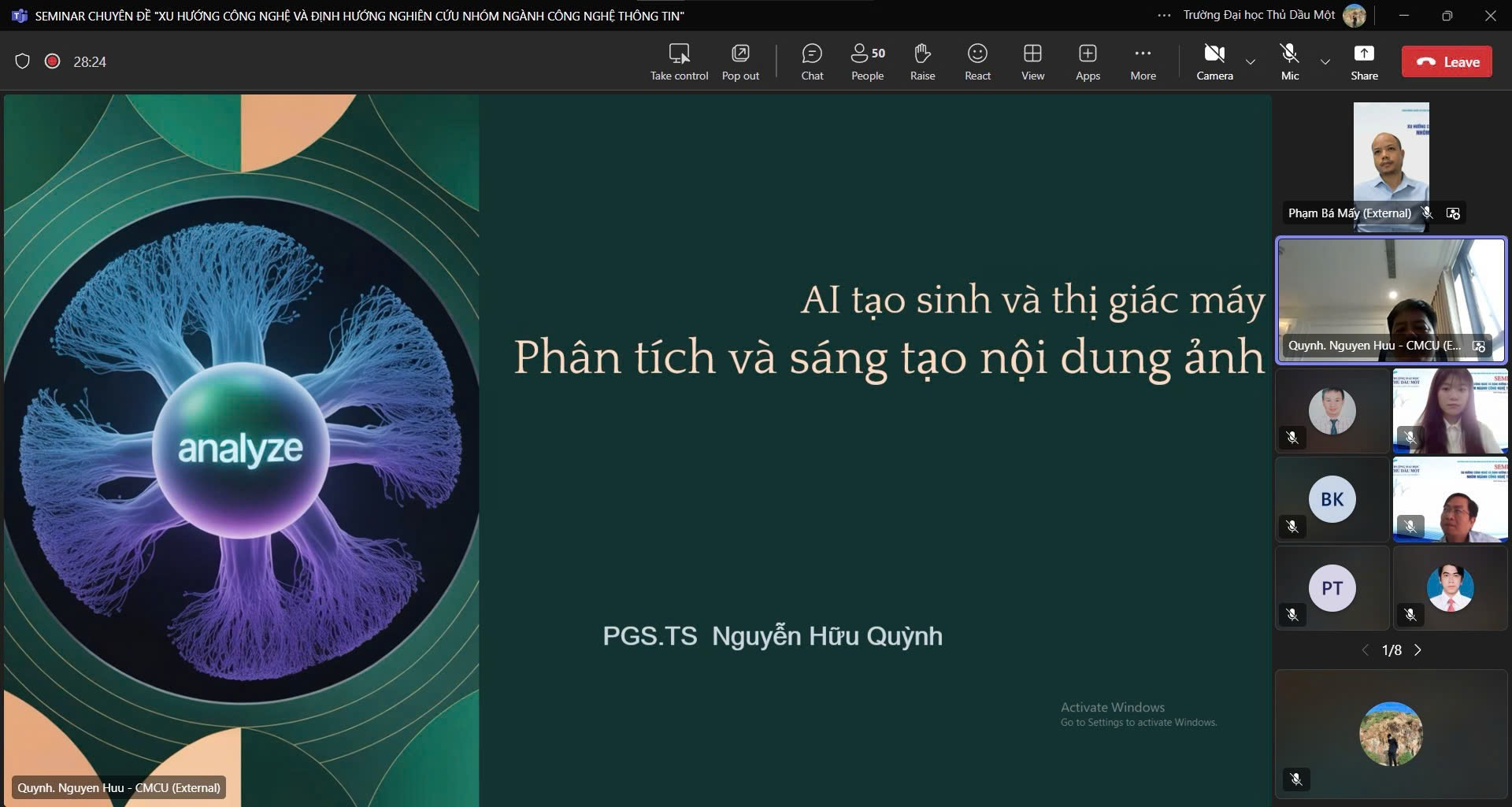Select round photo avatar with tie tile

[1332, 411]
